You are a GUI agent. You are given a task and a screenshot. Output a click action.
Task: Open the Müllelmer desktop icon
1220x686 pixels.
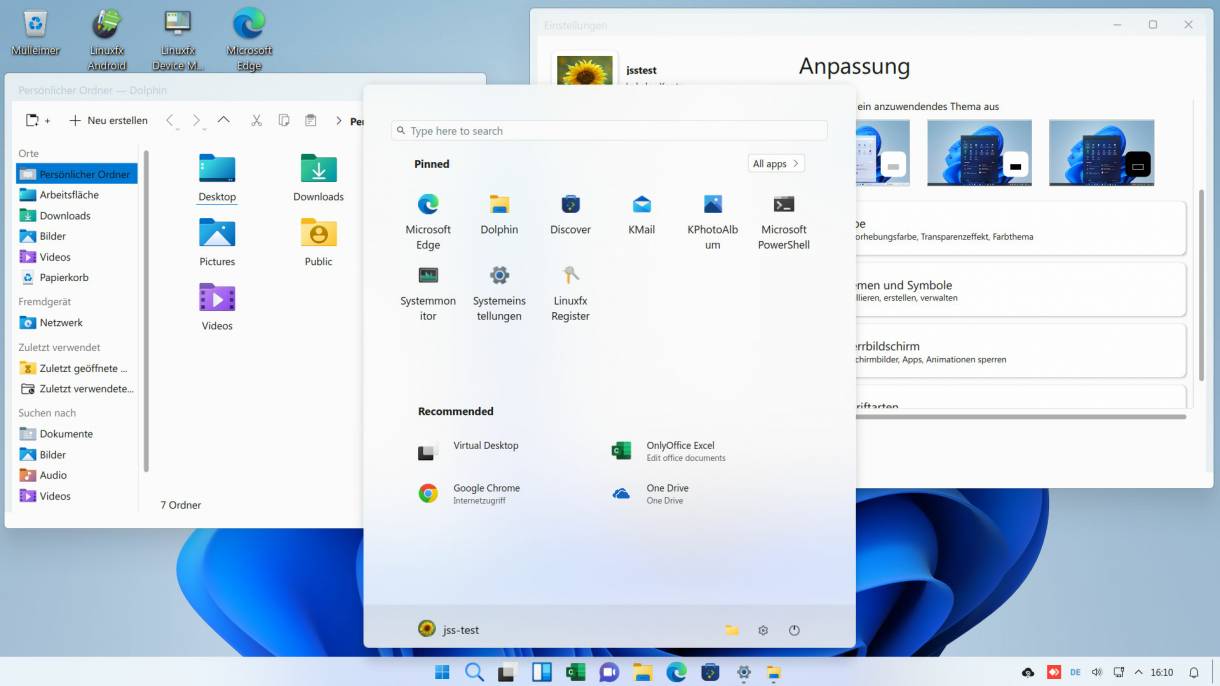(x=35, y=32)
